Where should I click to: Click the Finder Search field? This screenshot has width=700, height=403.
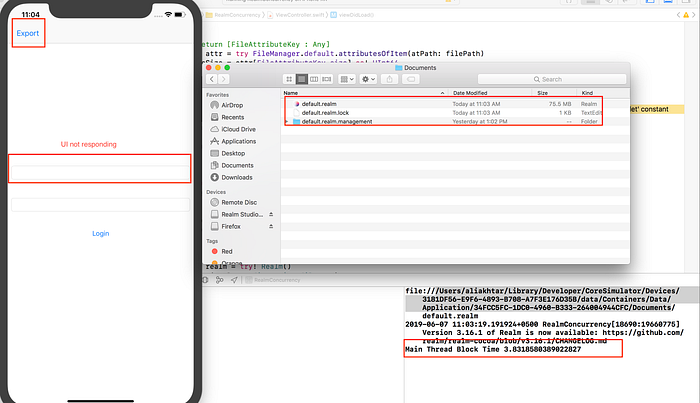click(x=552, y=79)
